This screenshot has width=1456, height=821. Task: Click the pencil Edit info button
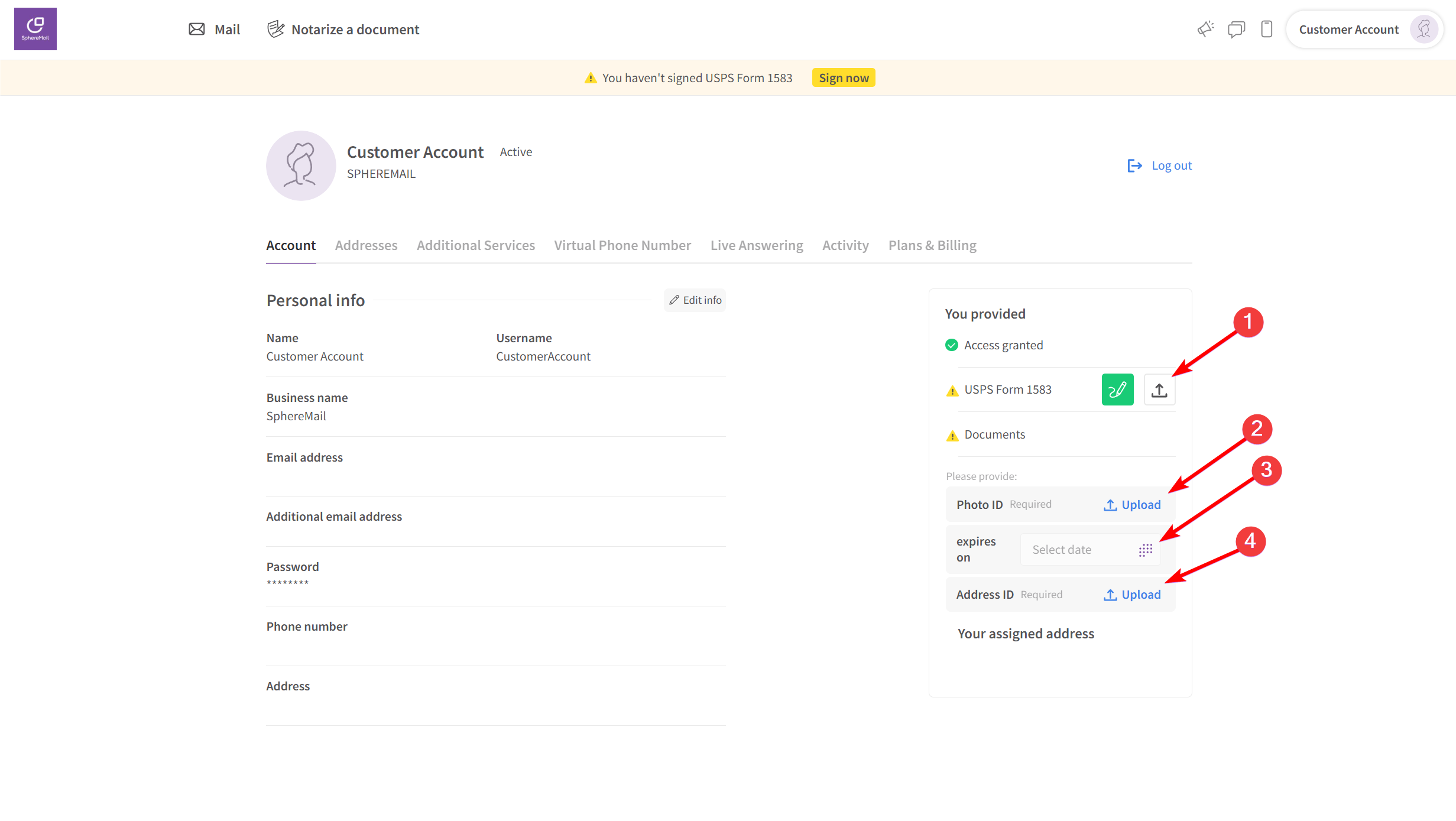point(695,300)
